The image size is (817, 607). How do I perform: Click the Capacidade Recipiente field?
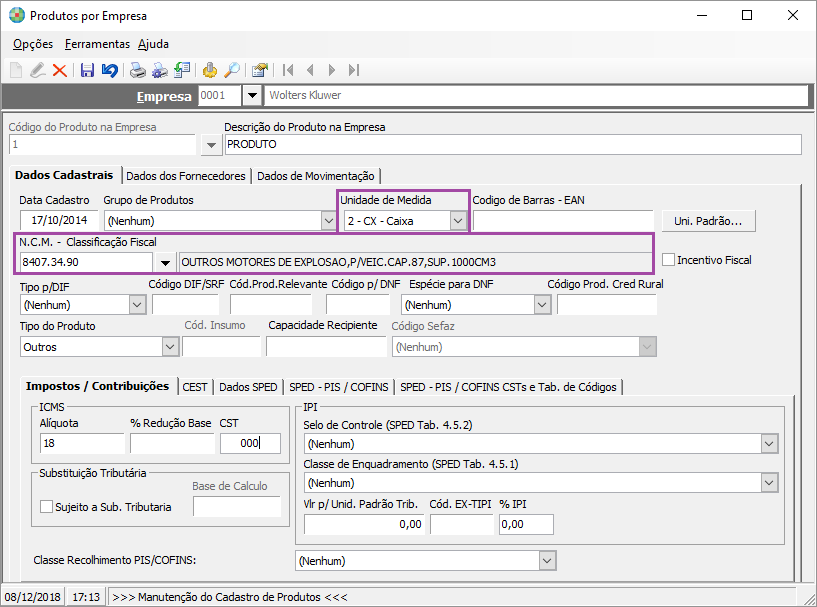click(x=326, y=346)
